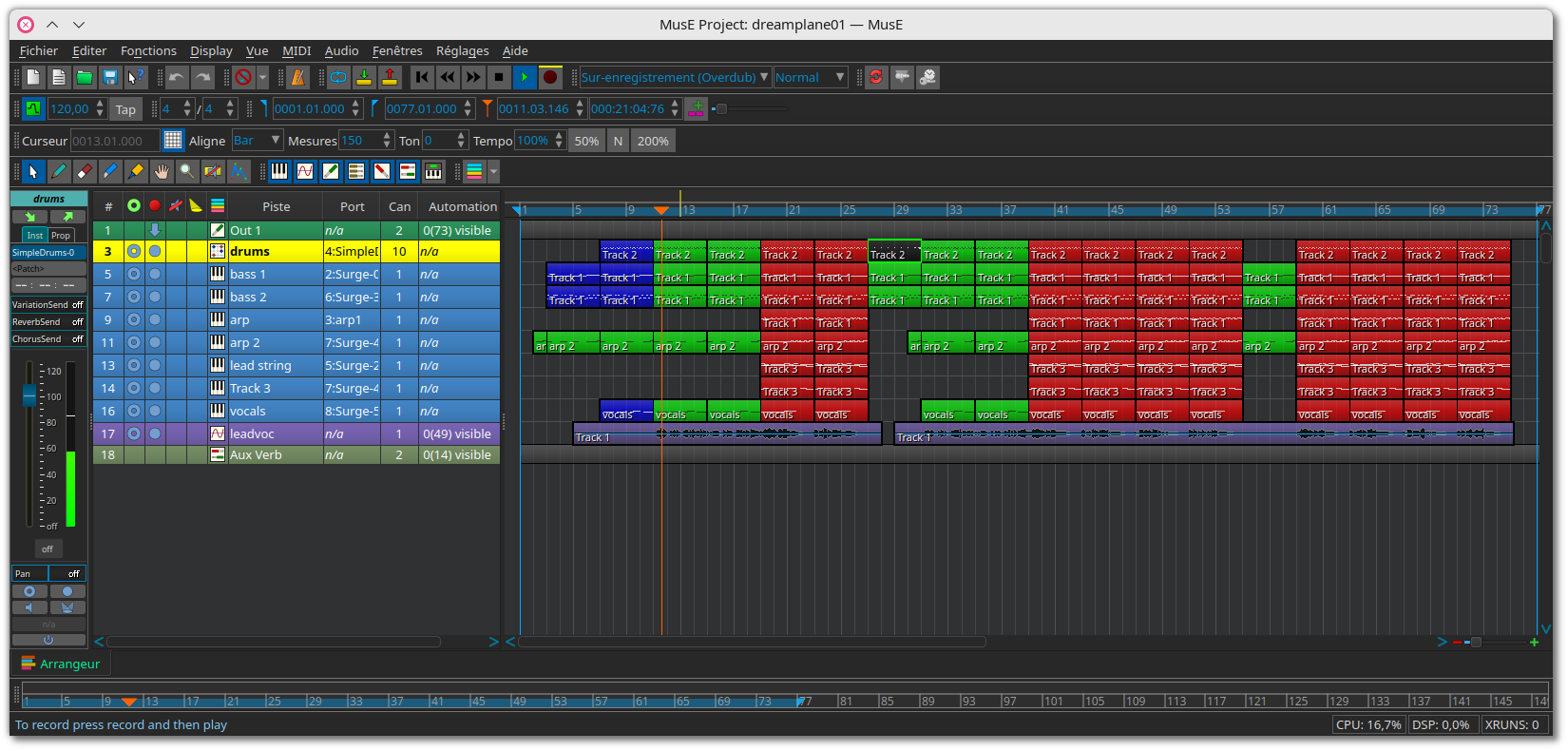1568x751 pixels.
Task: Open the Sur-enregistrement (Overdub) record mode dropdown
Action: (676, 77)
